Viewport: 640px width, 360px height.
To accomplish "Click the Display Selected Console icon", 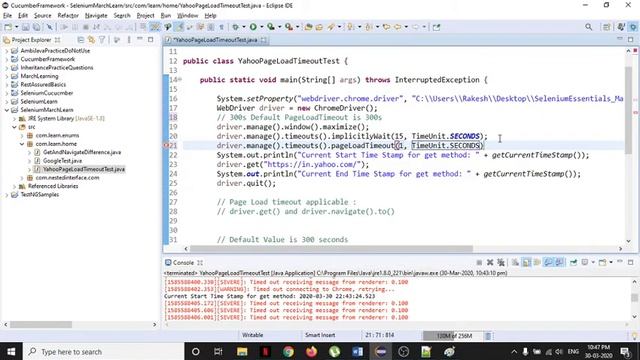I will [x=585, y=262].
